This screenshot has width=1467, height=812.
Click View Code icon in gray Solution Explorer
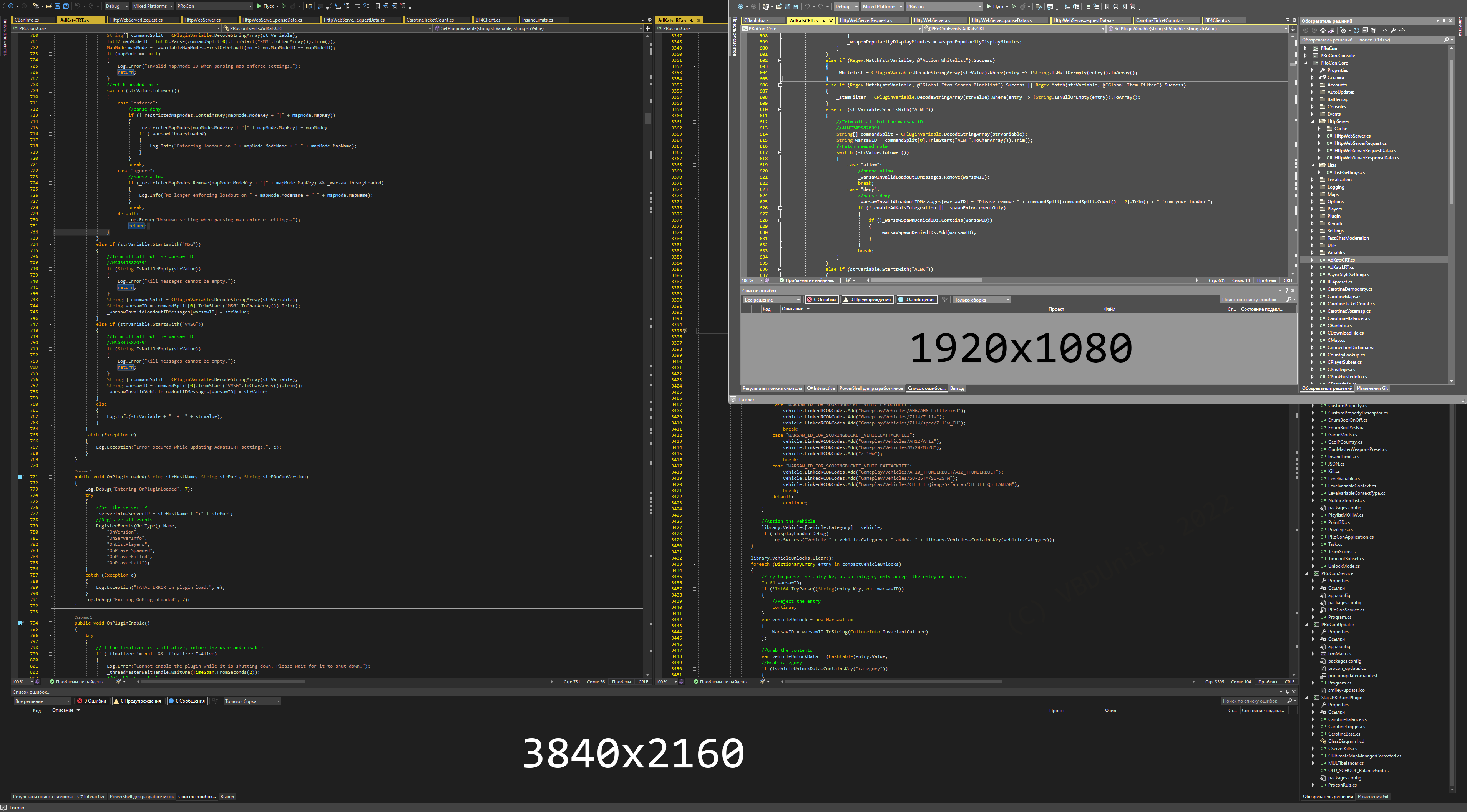click(1385, 30)
